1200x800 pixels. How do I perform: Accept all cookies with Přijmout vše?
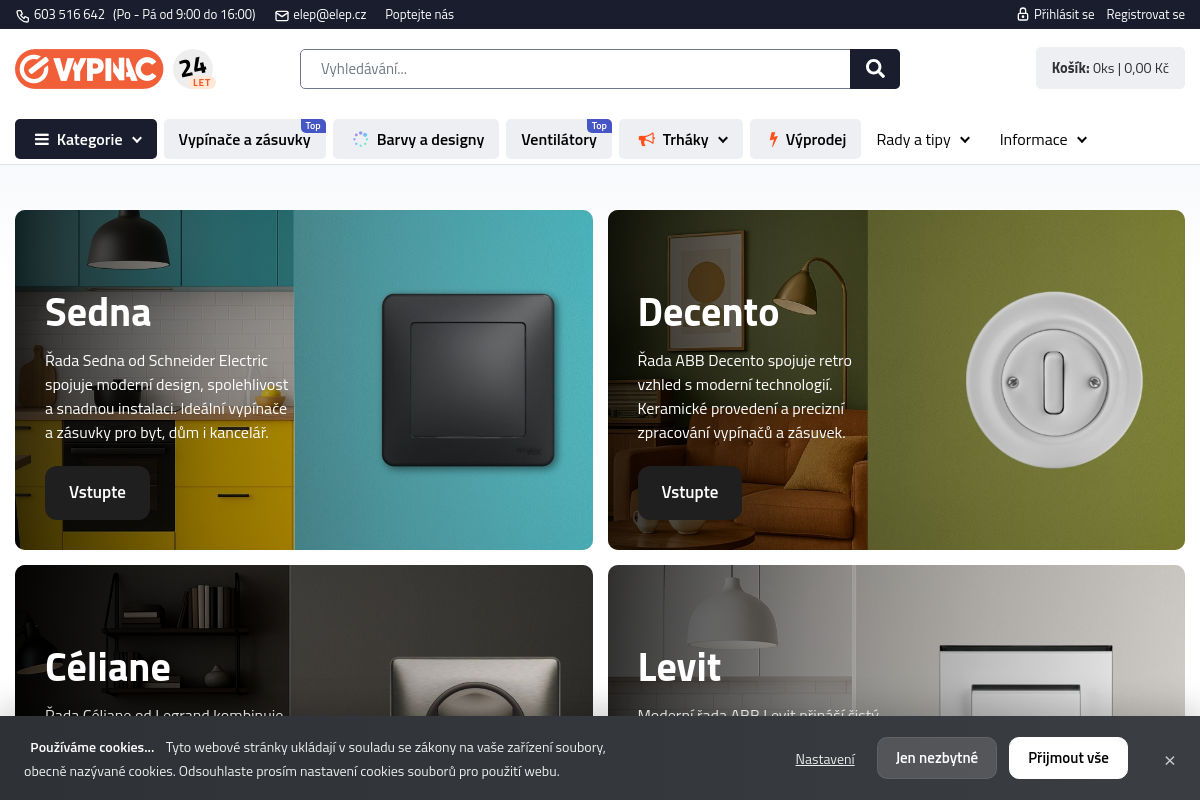pos(1068,758)
